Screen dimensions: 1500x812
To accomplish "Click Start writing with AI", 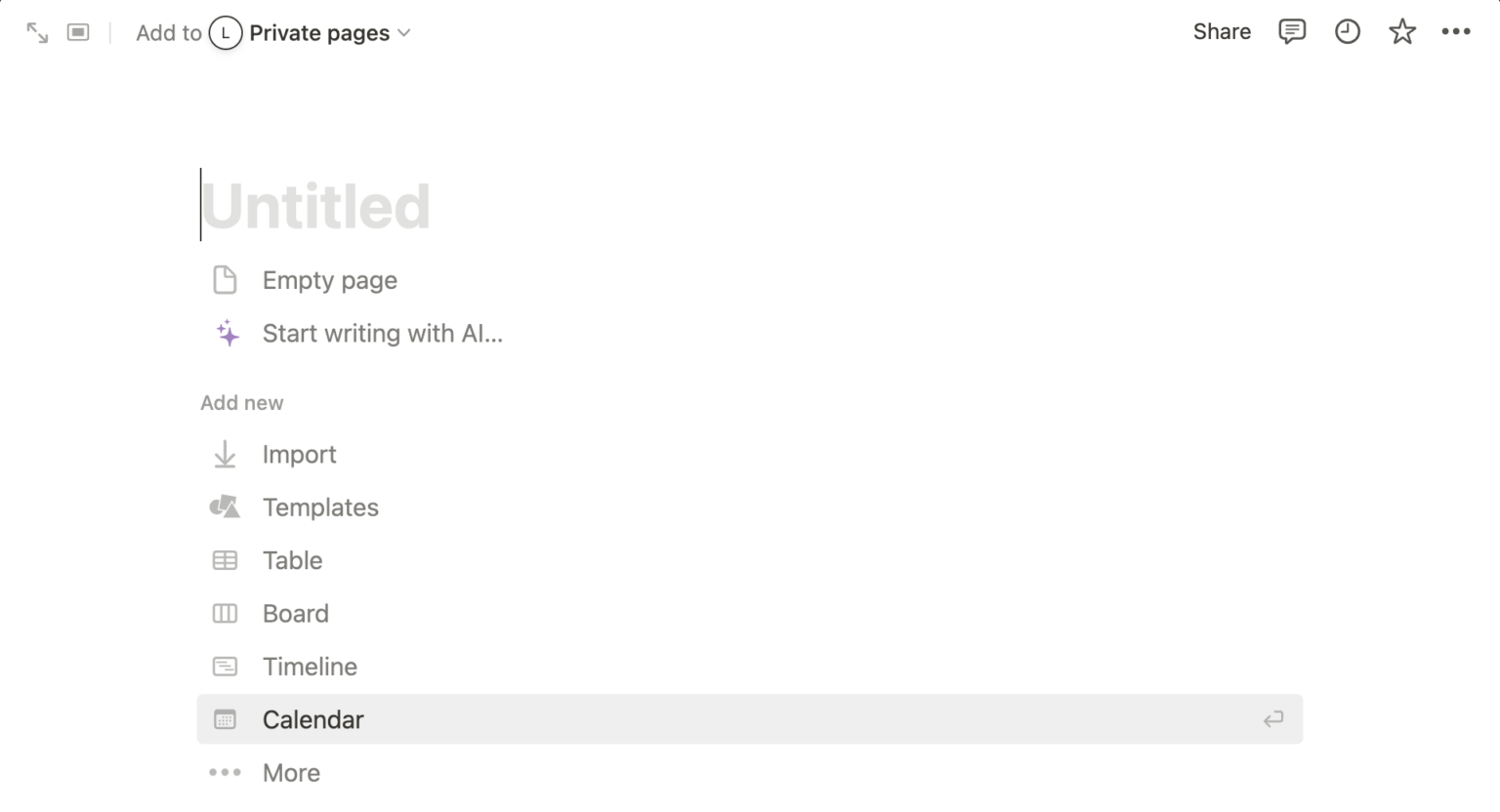I will tap(382, 334).
